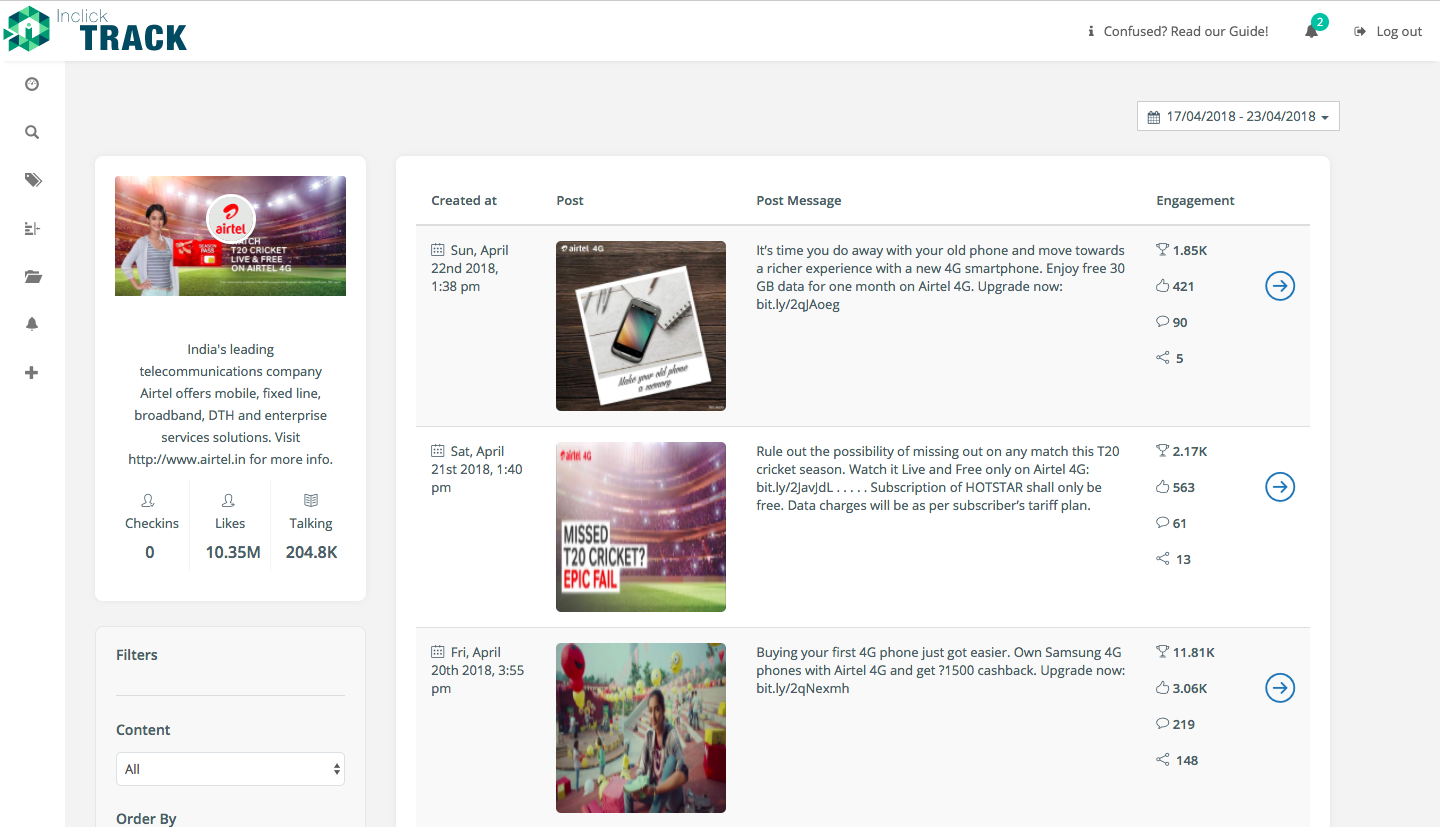Click the Talking book icon
The image size is (1440, 827).
(x=311, y=500)
